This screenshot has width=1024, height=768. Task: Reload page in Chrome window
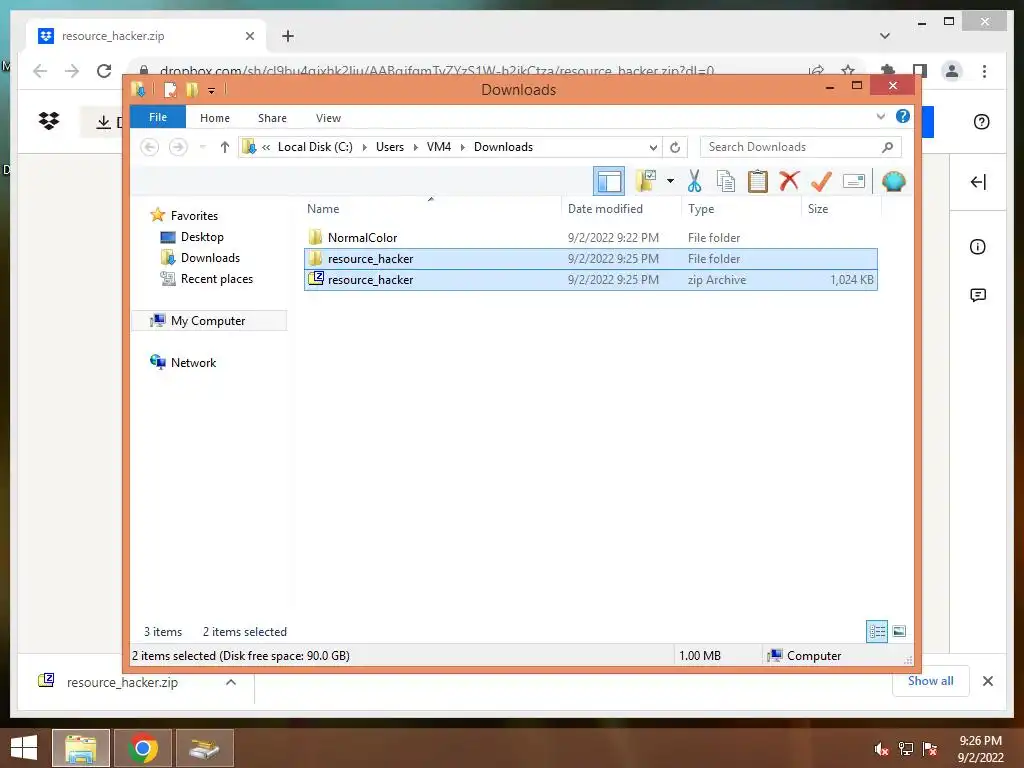pyautogui.click(x=104, y=71)
